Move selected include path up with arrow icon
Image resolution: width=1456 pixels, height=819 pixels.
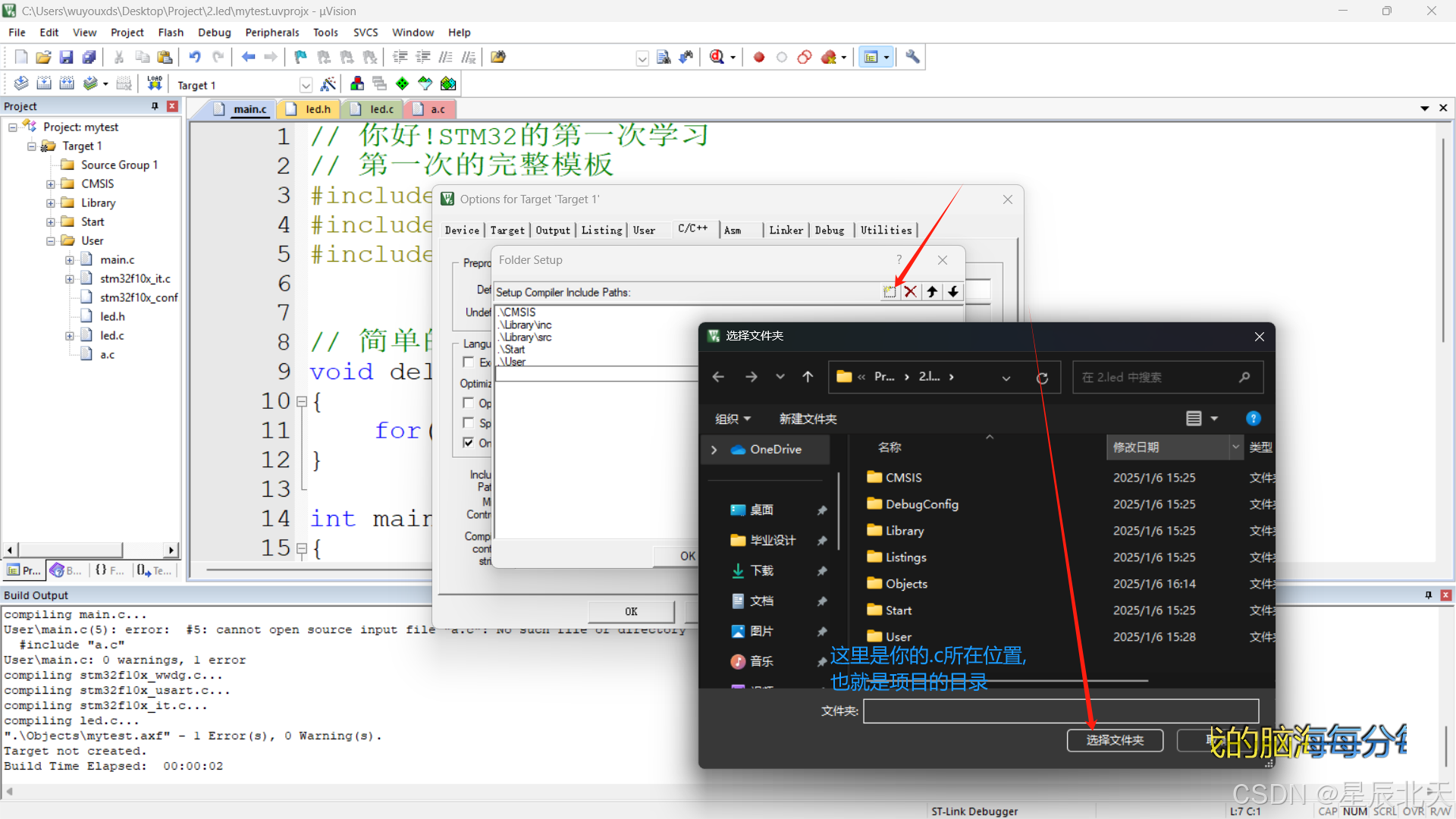[x=932, y=292]
